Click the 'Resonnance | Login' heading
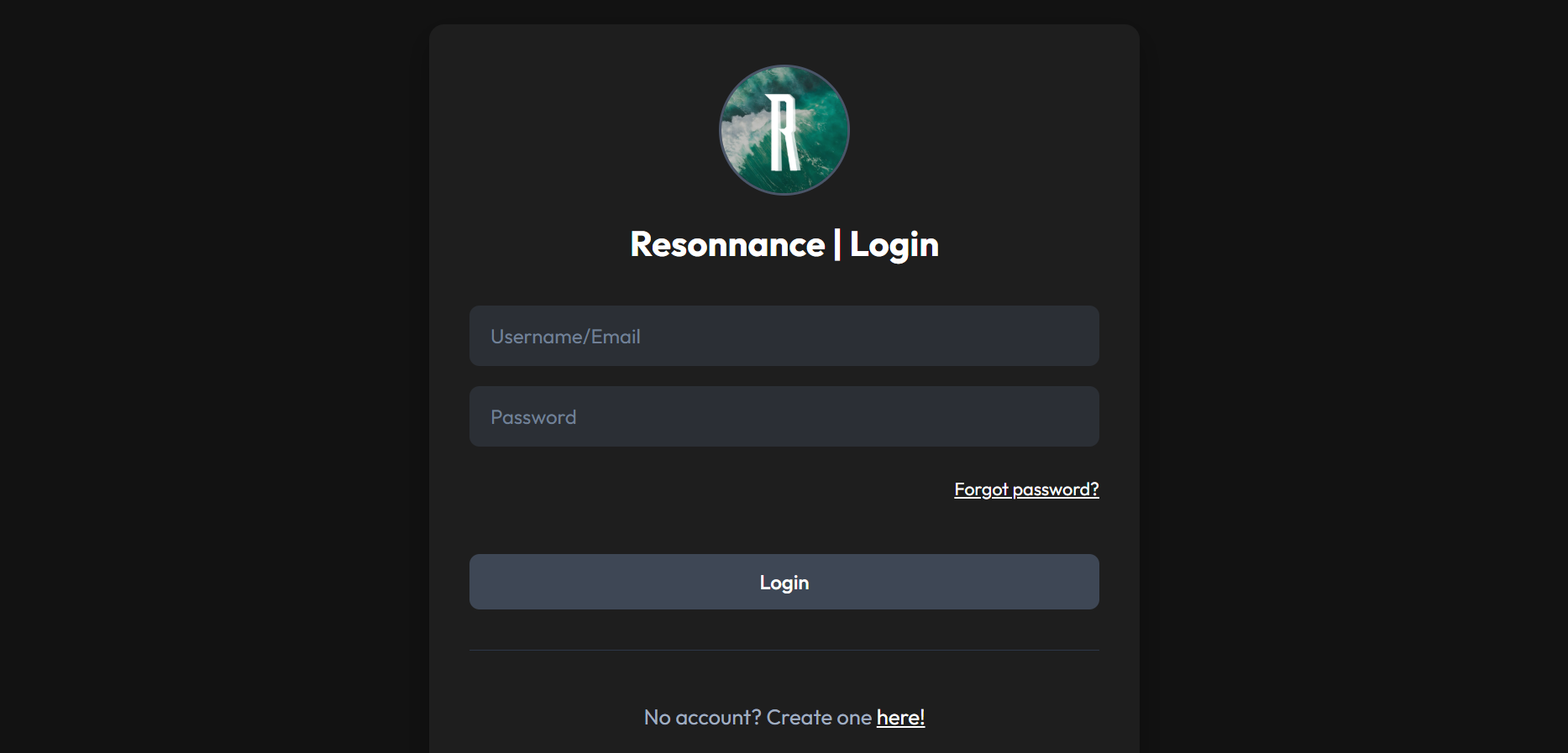This screenshot has height=753, width=1568. 784,244
